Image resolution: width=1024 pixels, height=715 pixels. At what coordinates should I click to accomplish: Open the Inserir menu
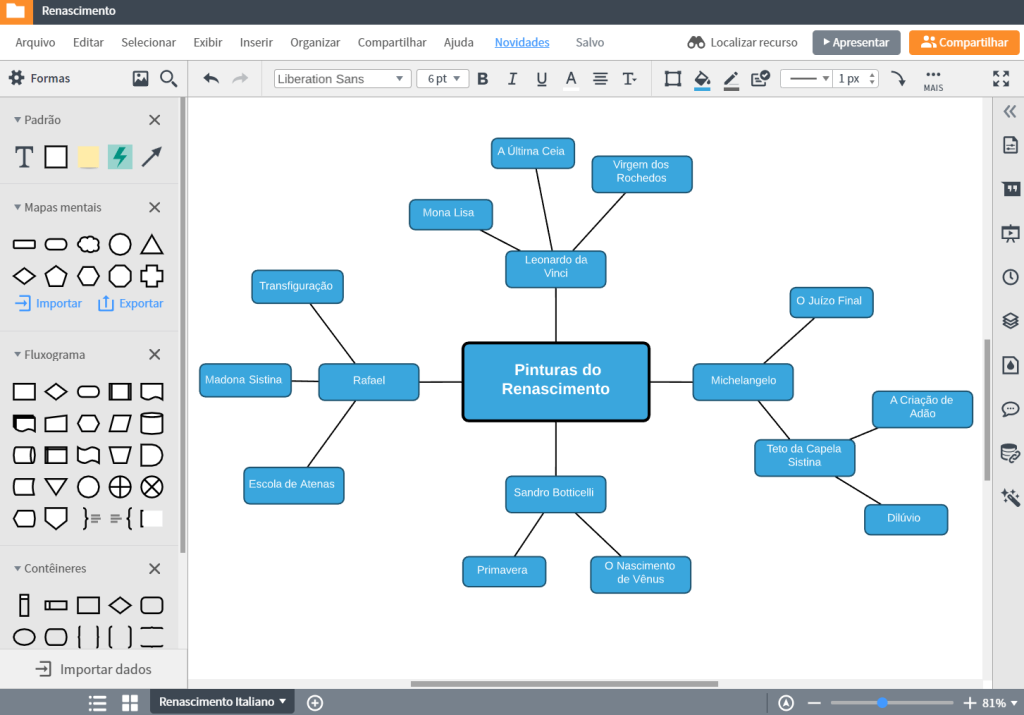[256, 43]
